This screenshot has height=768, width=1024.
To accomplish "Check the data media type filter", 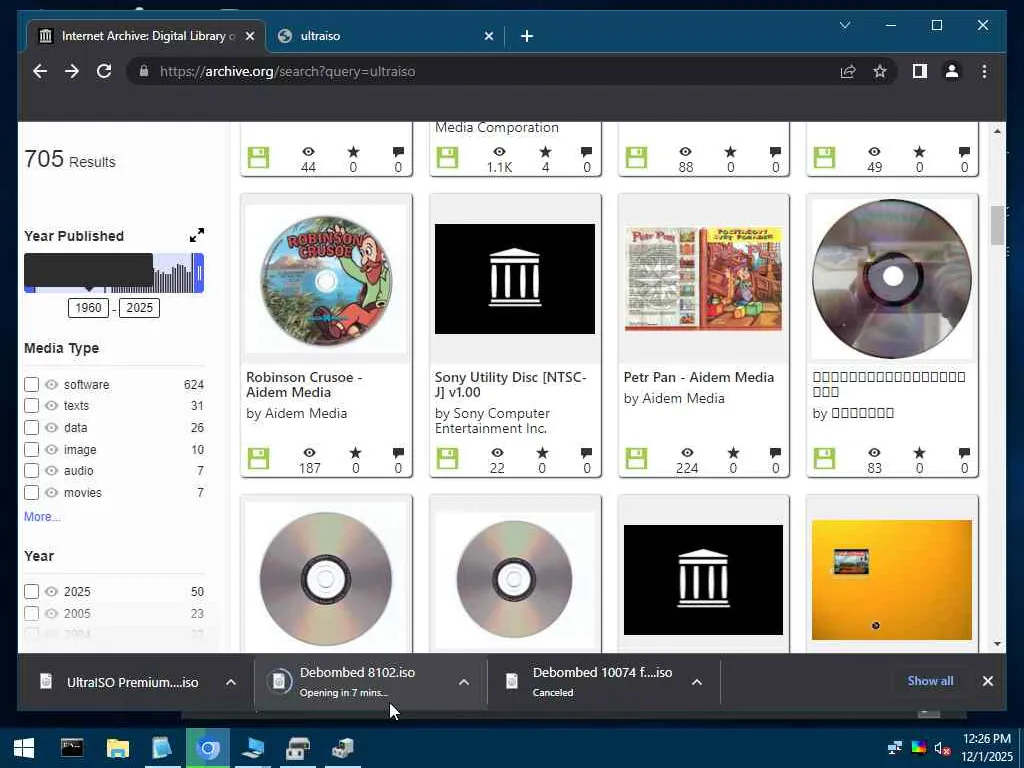I will click(31, 428).
